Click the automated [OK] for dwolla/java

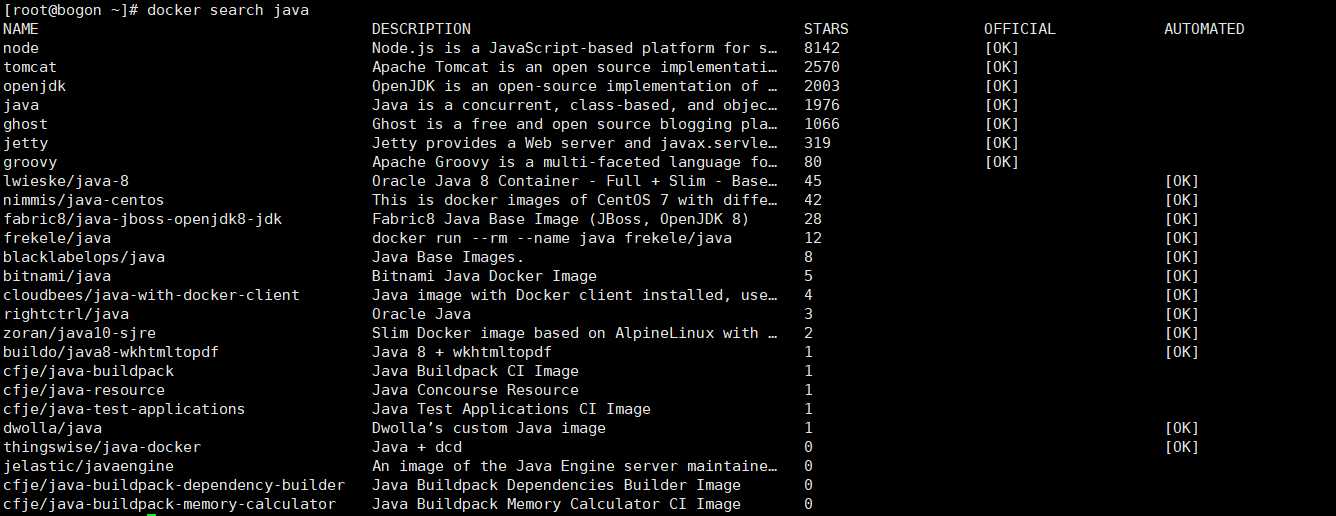pos(1182,428)
